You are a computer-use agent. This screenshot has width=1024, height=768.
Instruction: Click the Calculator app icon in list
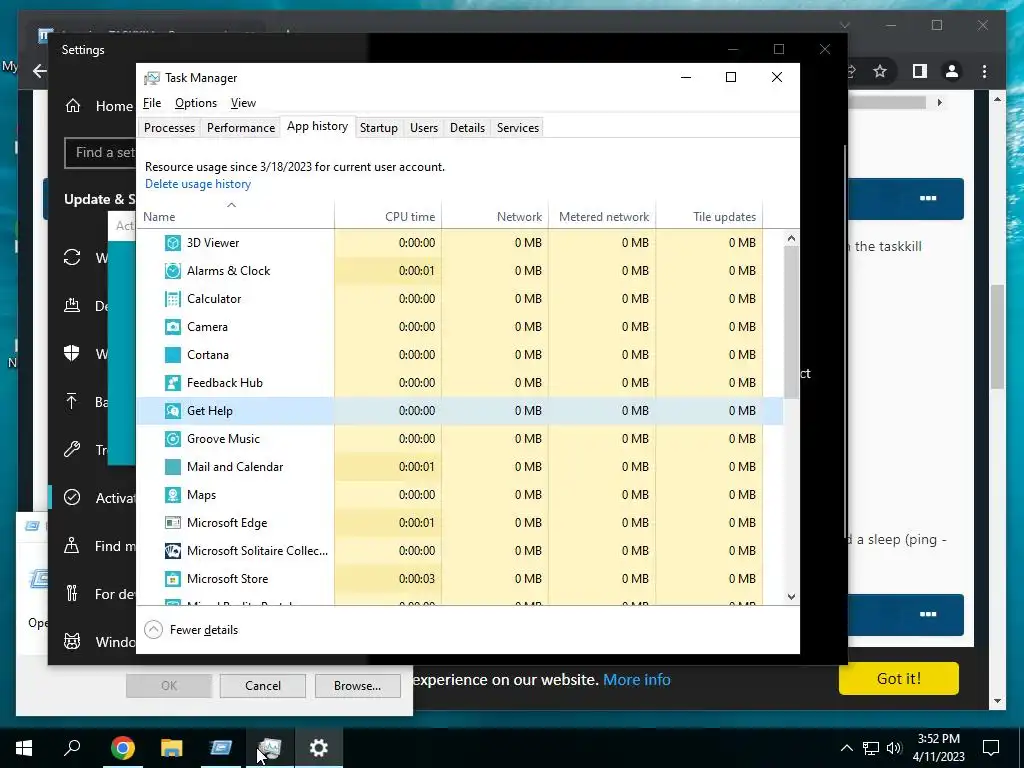point(172,299)
